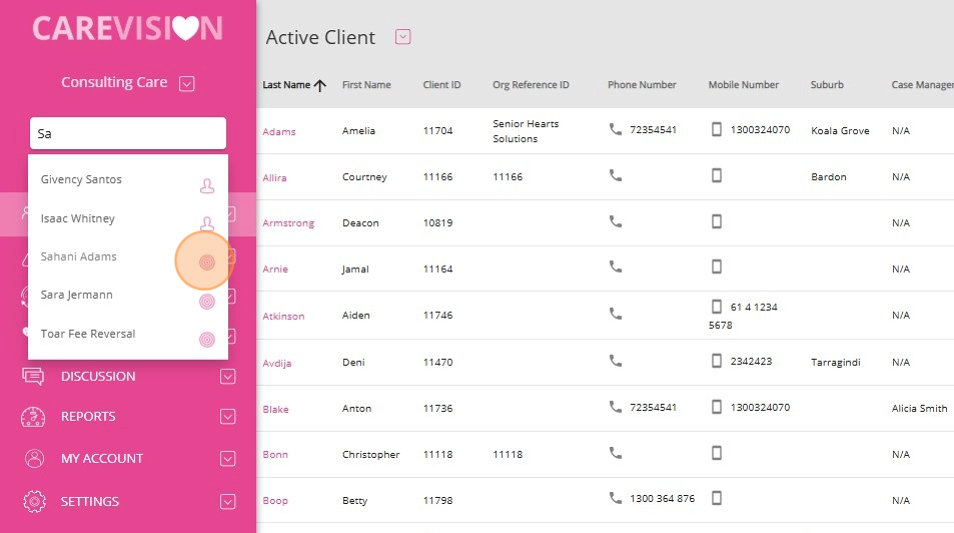This screenshot has width=954, height=533.
Task: Open the Reports menu
Action: coord(88,417)
